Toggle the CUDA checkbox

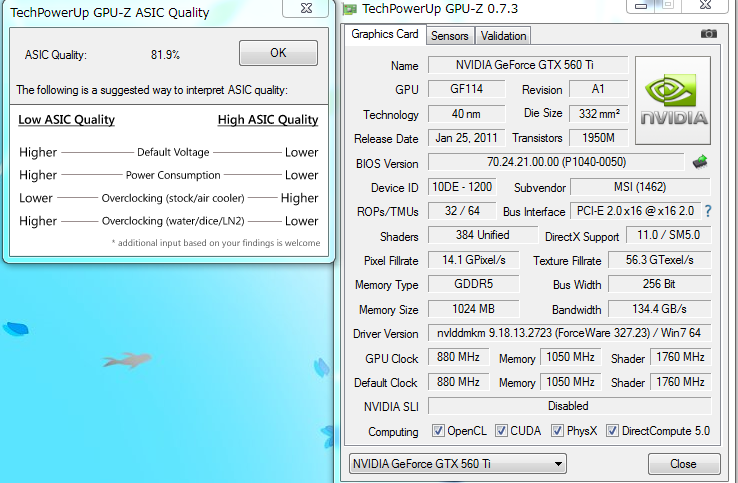[501, 430]
